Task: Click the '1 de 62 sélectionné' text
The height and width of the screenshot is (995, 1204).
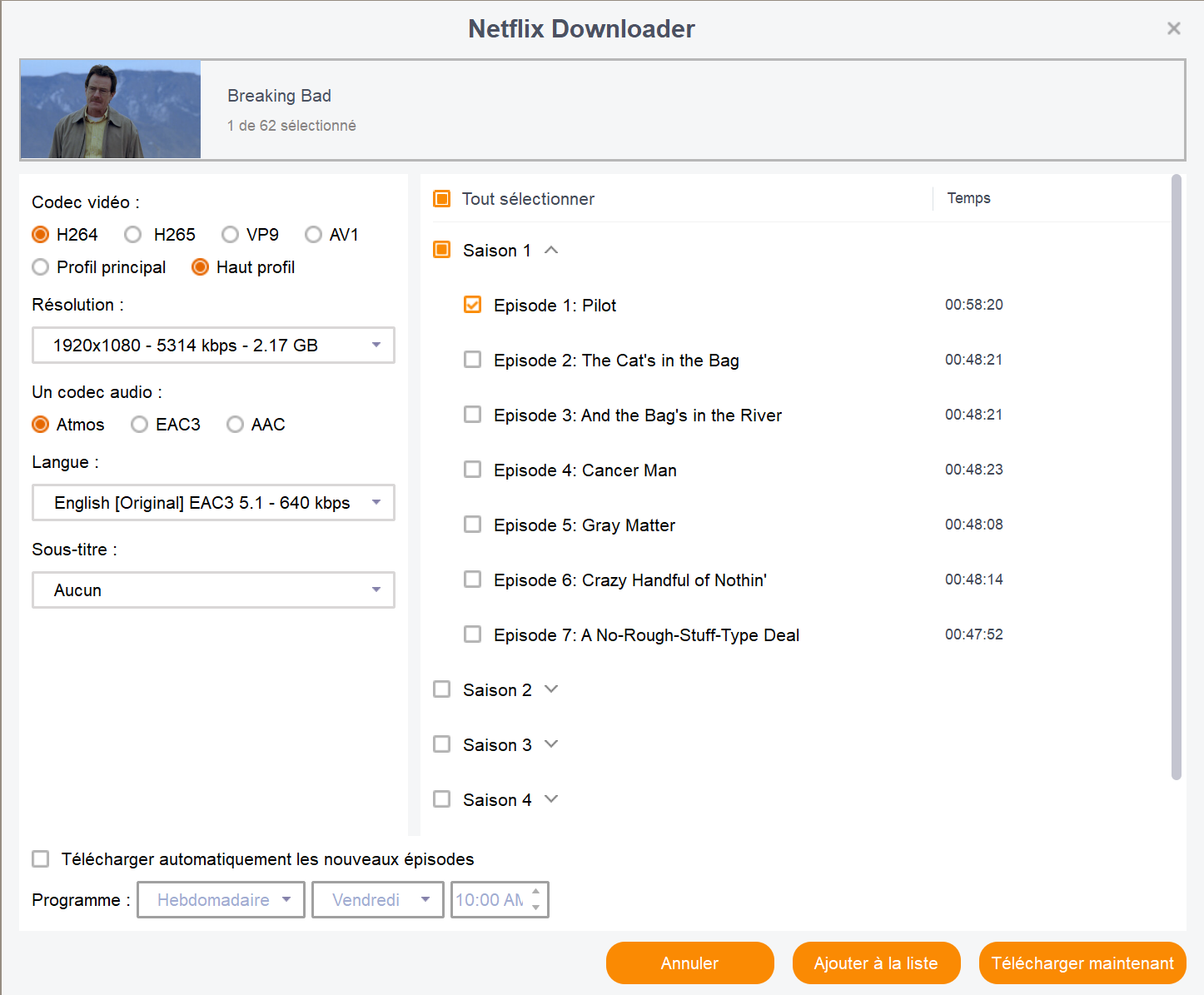Action: 291,126
